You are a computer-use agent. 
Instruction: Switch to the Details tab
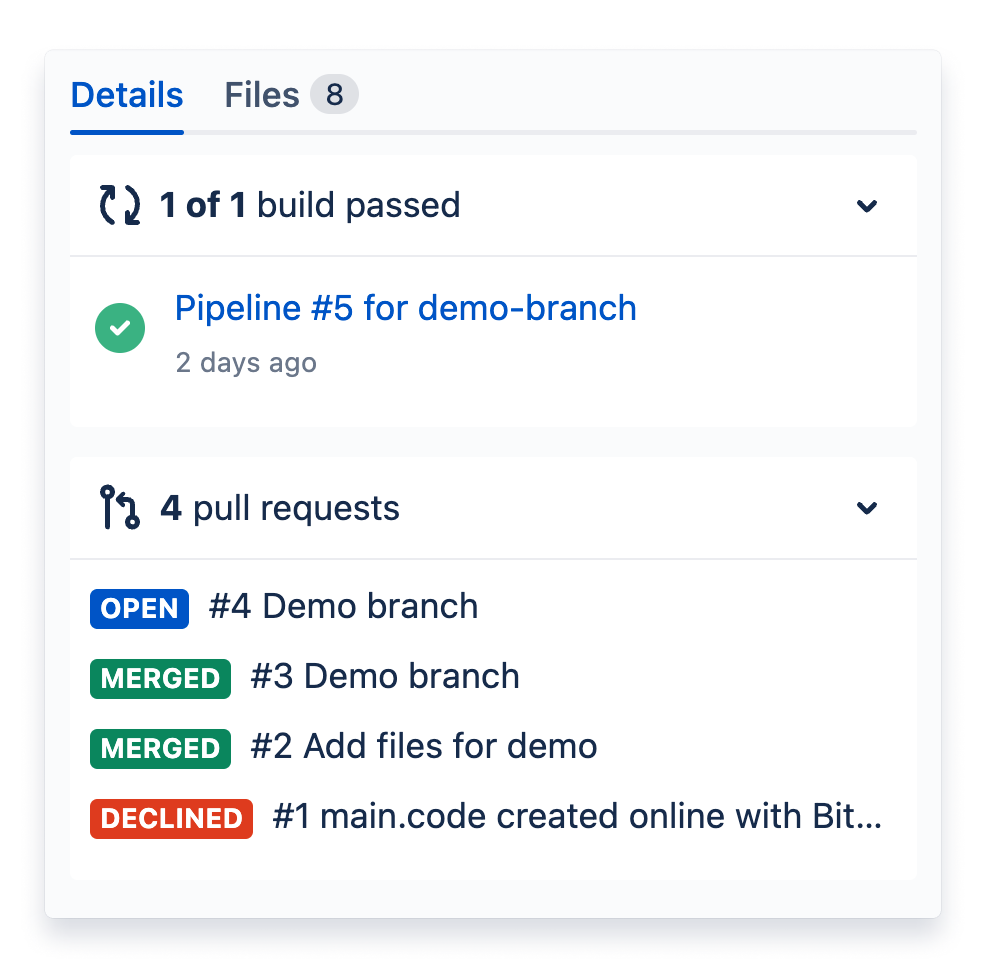(x=126, y=96)
